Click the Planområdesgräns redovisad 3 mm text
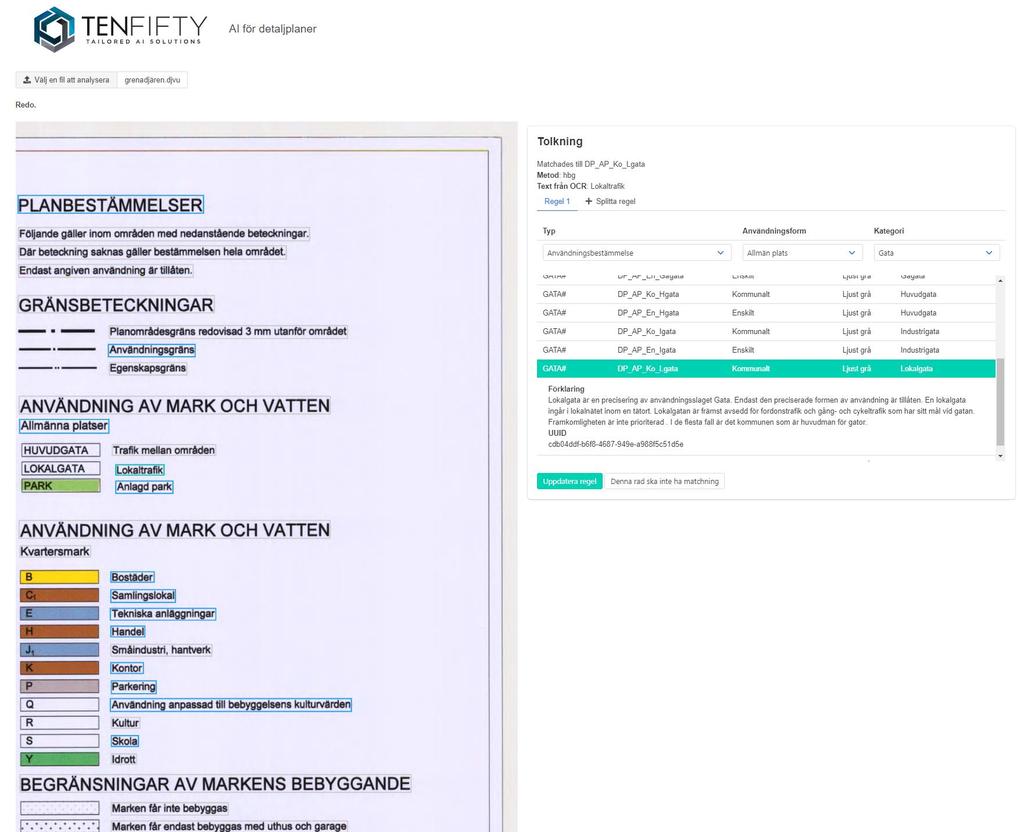Image resolution: width=1024 pixels, height=832 pixels. pyautogui.click(x=228, y=332)
